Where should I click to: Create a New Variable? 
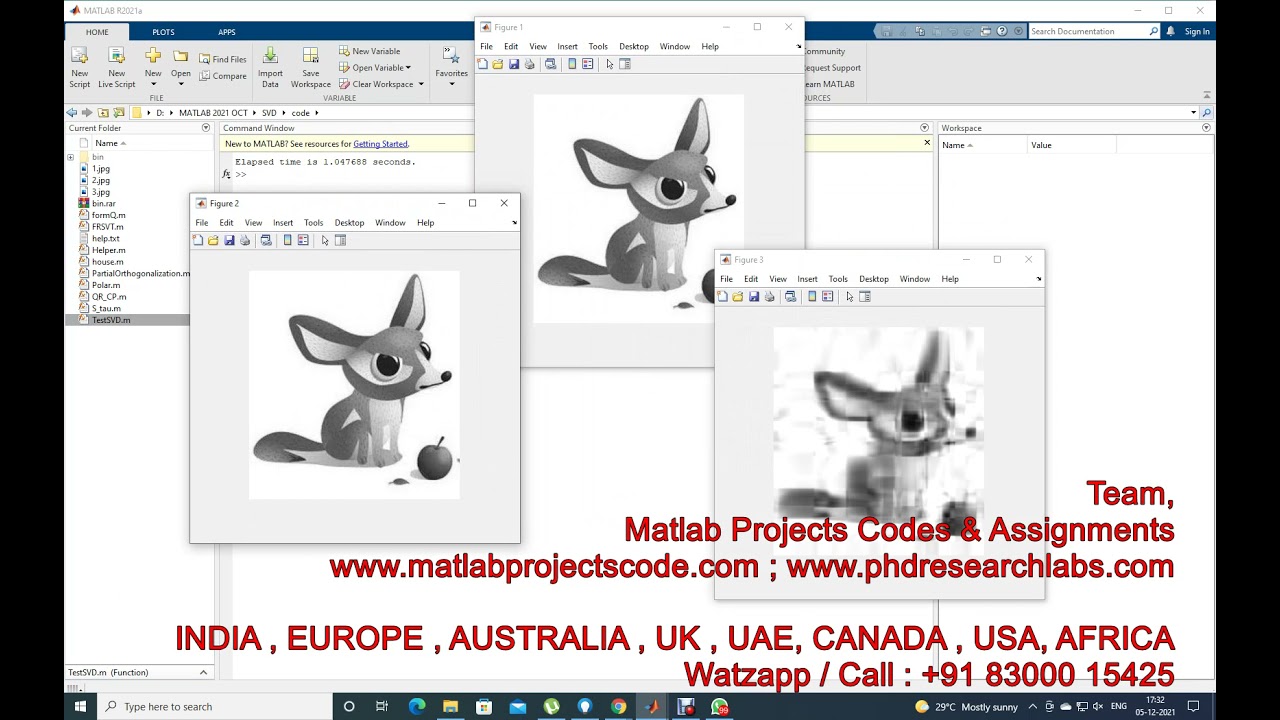coord(369,51)
